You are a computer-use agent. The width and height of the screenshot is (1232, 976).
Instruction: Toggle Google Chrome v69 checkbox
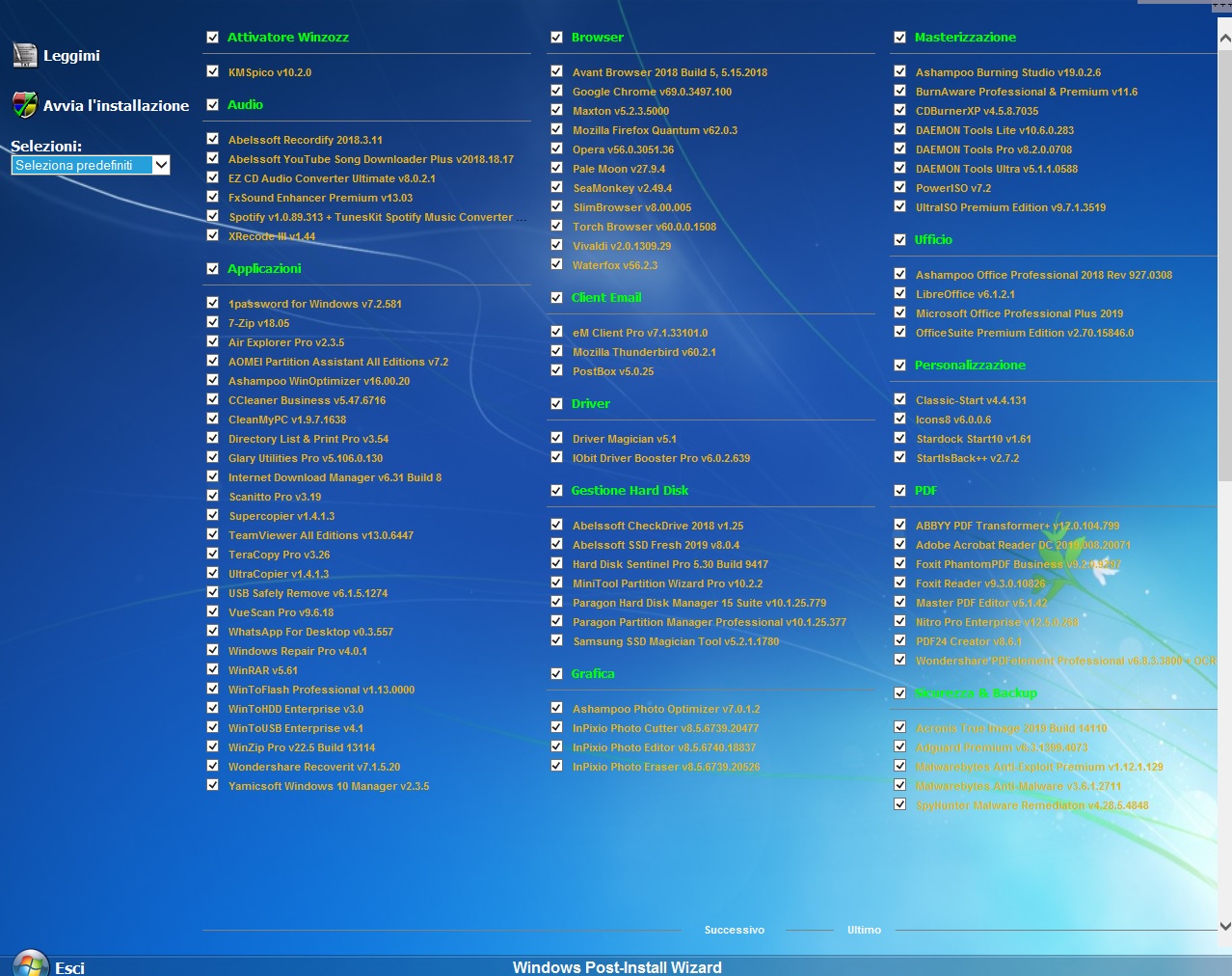click(557, 91)
